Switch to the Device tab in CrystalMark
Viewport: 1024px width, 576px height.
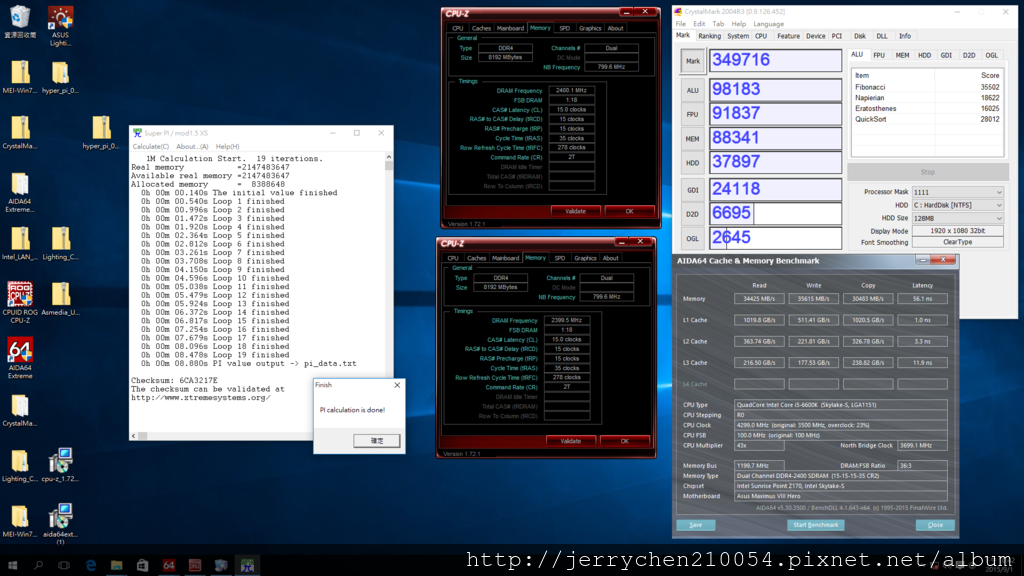click(816, 37)
